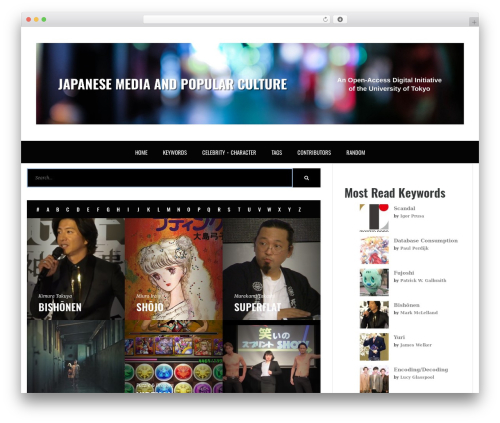Filter keywords by letter B
This screenshot has height=423, width=500.
[x=58, y=210]
